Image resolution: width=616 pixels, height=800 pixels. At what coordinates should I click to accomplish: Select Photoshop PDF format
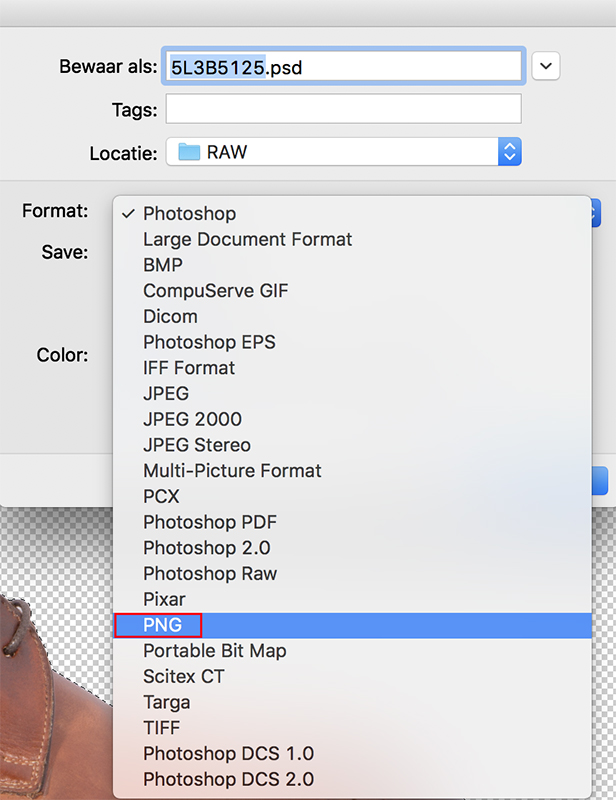(x=352, y=522)
